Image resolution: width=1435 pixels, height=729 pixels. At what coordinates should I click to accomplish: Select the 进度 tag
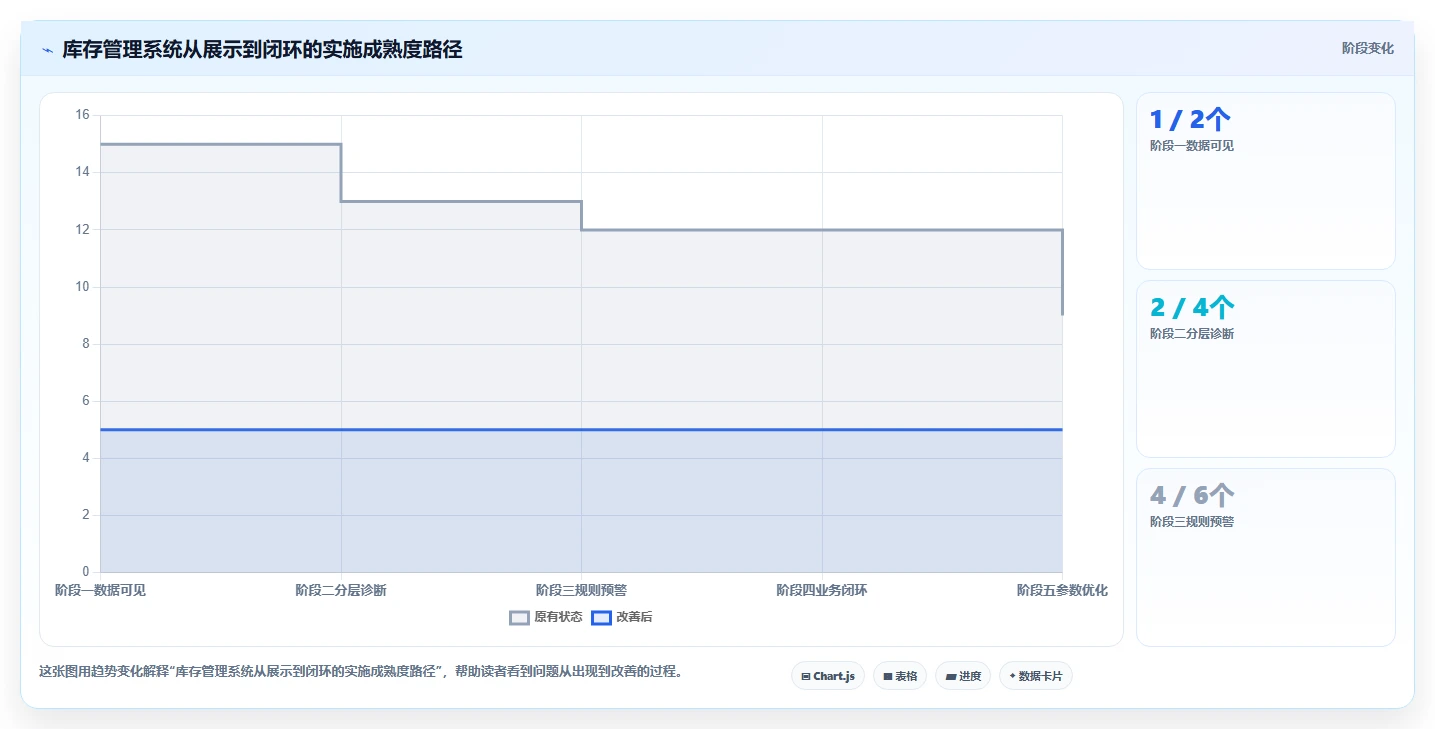963,676
